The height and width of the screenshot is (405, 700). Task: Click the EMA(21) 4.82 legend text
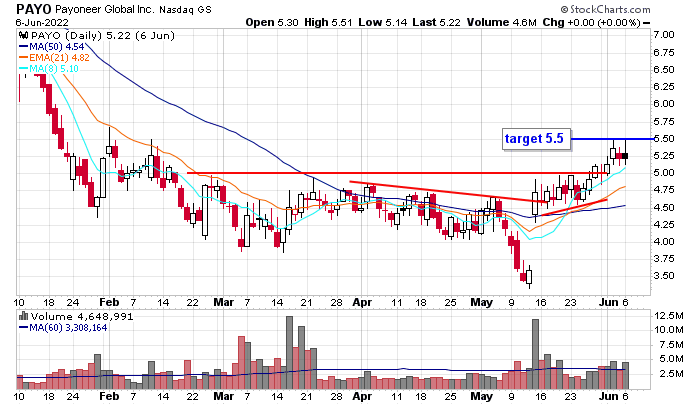[x=59, y=58]
